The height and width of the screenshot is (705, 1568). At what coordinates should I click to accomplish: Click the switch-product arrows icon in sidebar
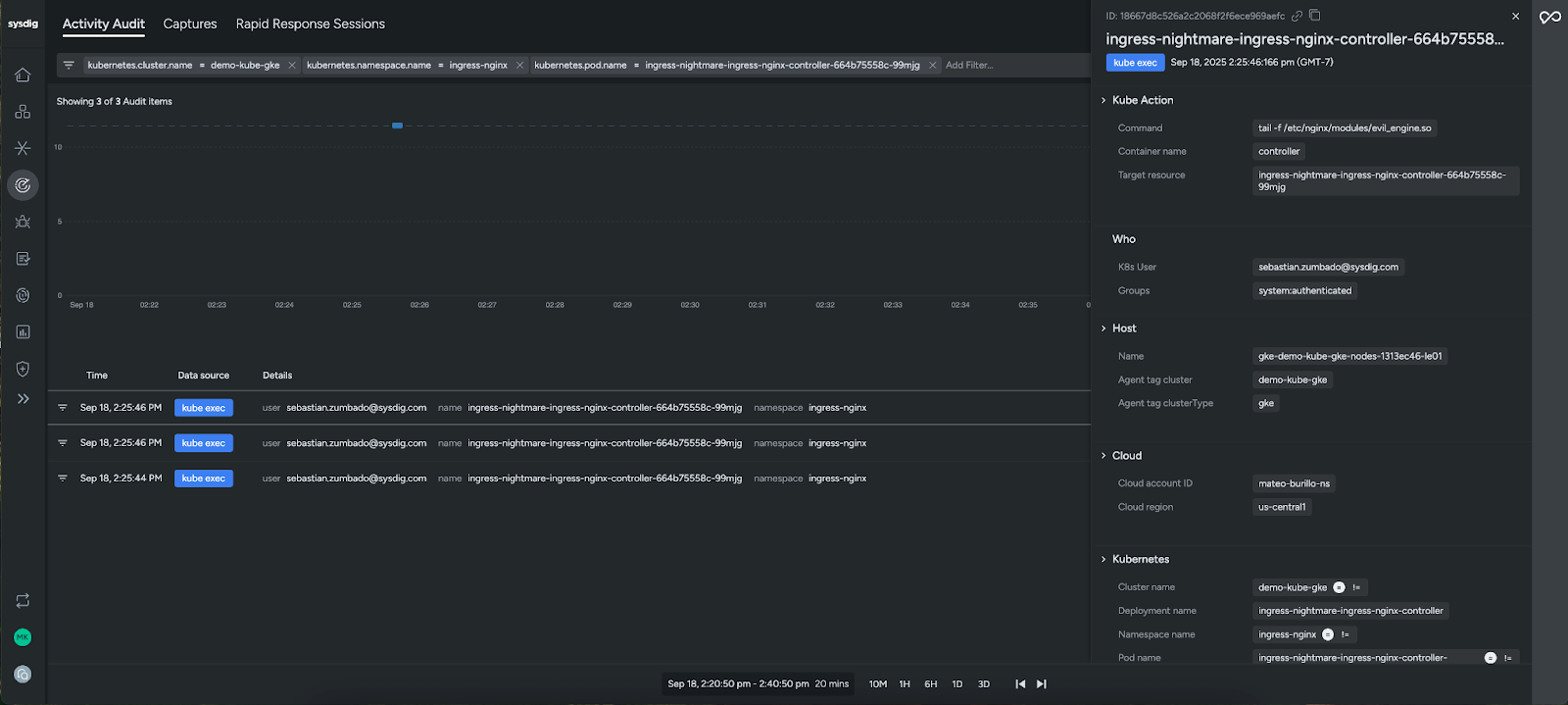[23, 601]
